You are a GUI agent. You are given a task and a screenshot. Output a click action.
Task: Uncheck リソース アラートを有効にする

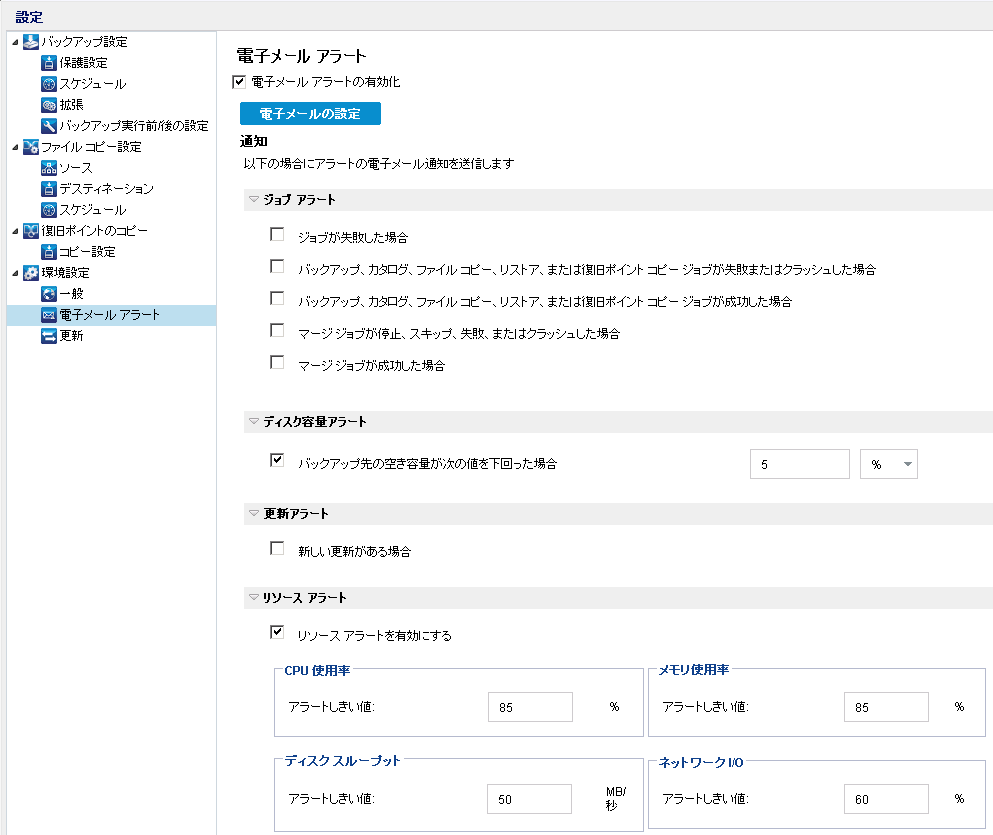pos(277,633)
